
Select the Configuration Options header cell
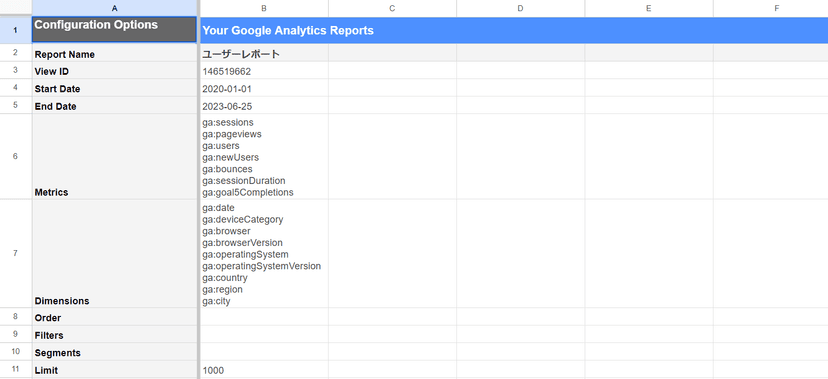115,30
